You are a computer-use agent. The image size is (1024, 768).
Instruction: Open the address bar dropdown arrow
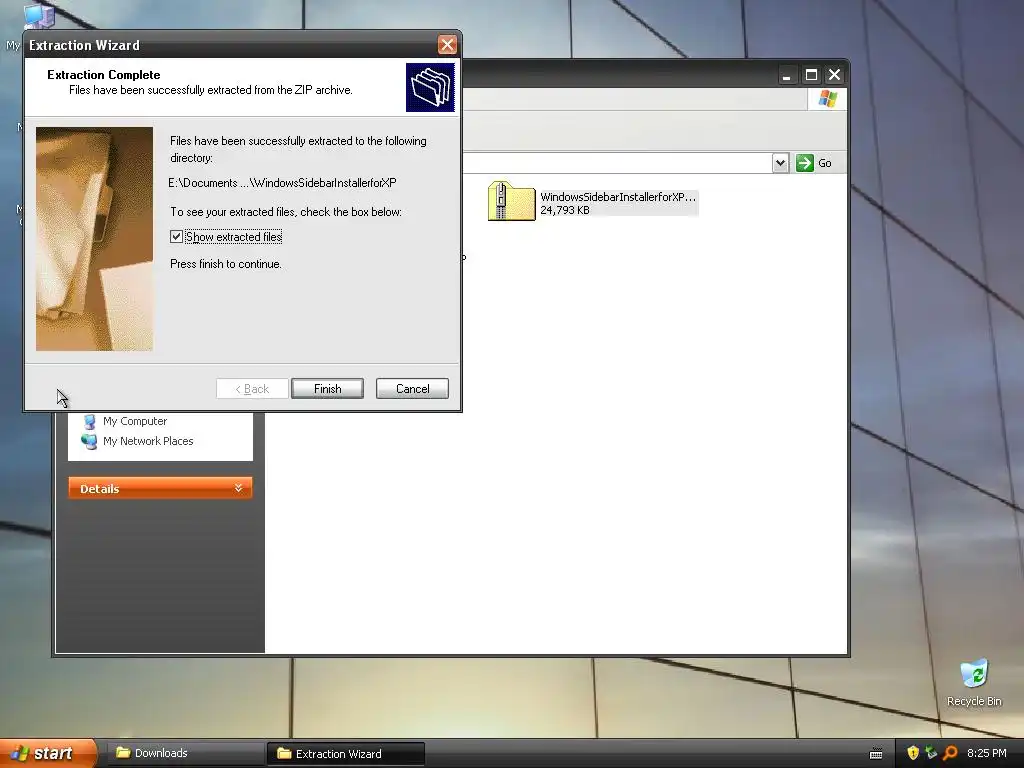780,163
